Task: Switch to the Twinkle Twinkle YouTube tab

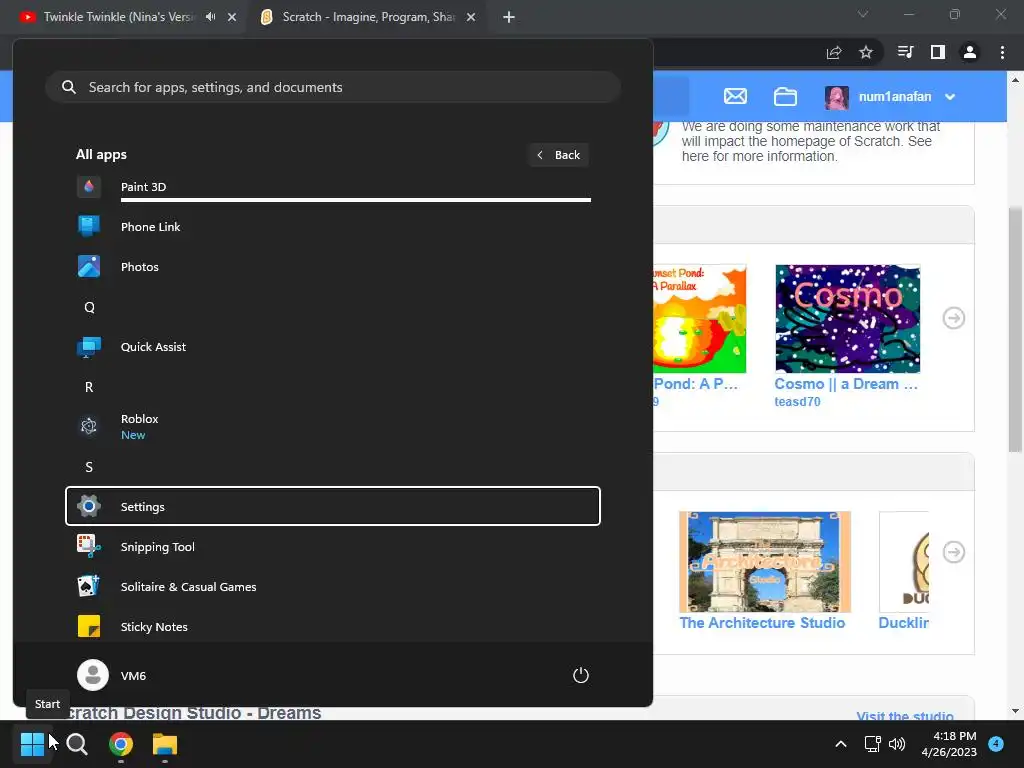Action: (118, 17)
